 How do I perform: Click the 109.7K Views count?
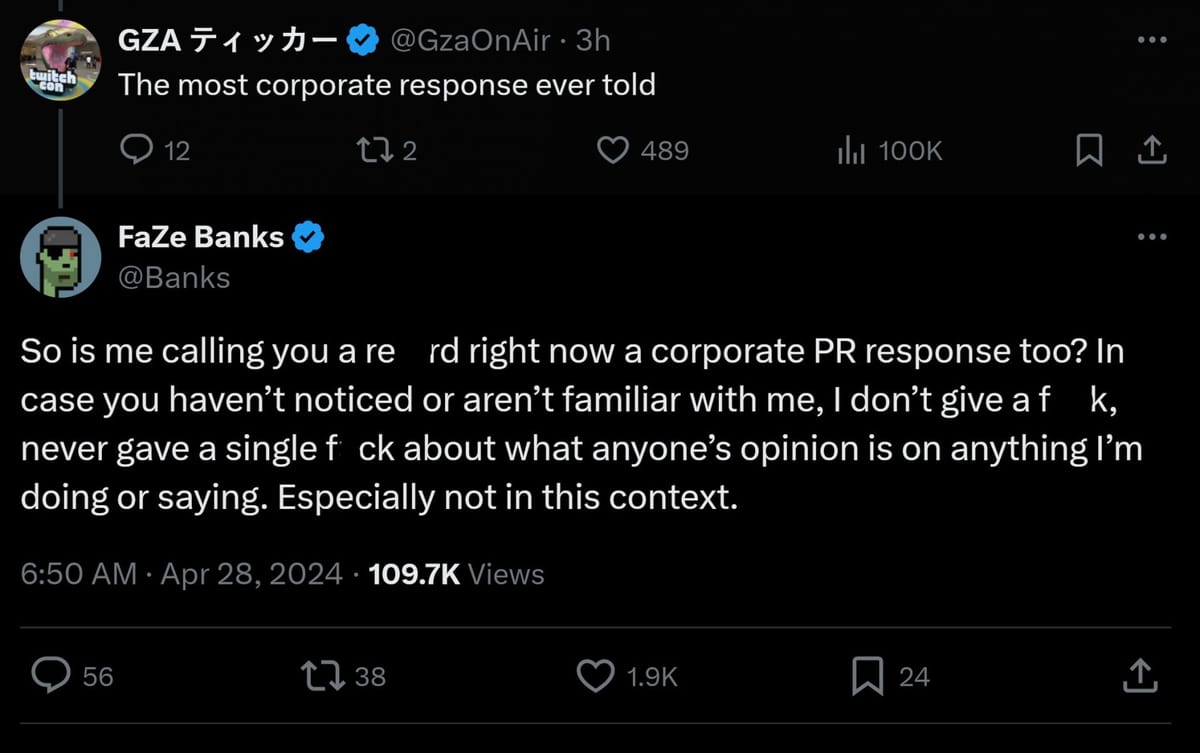(x=457, y=574)
